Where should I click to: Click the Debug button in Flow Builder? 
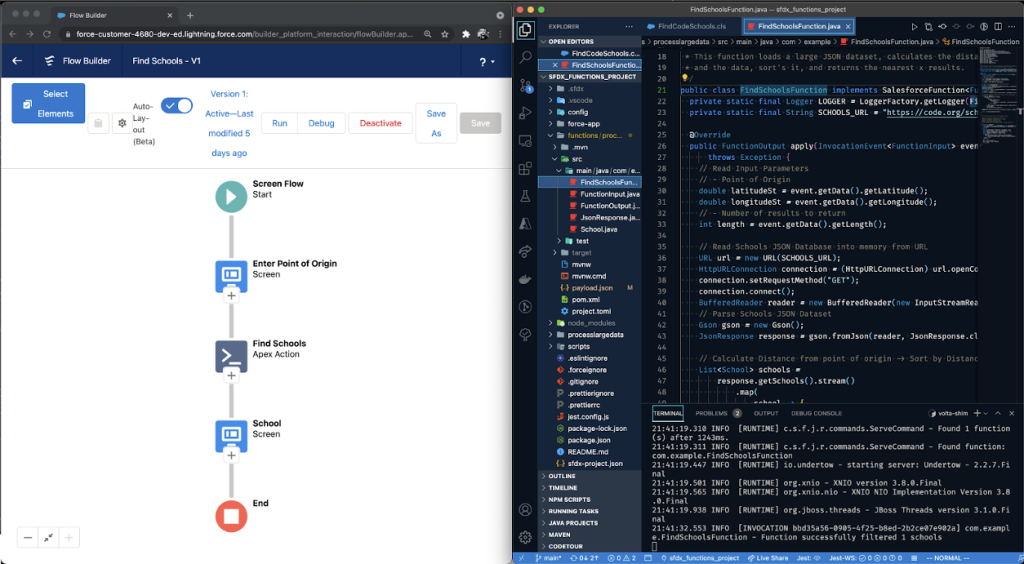click(x=321, y=123)
